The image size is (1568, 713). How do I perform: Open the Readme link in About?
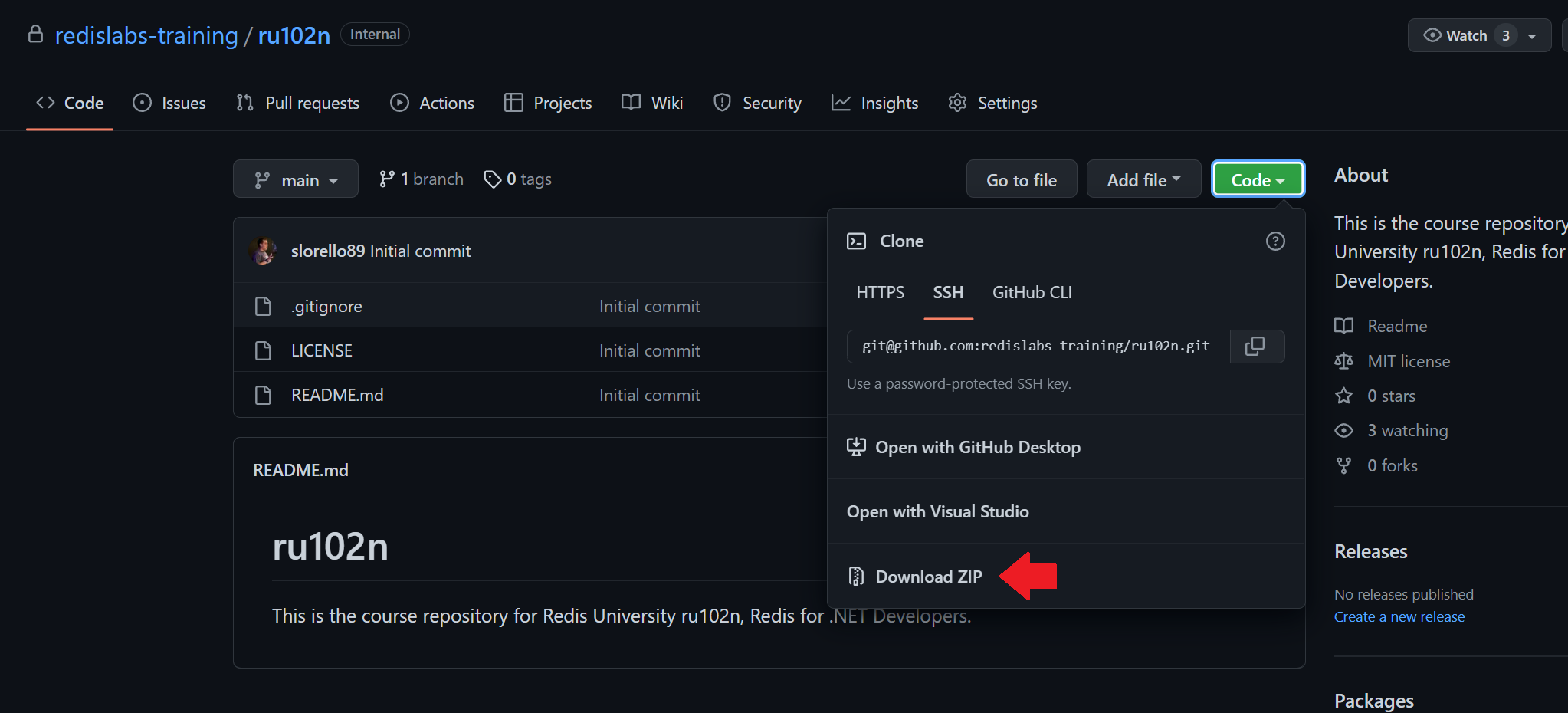(1397, 326)
